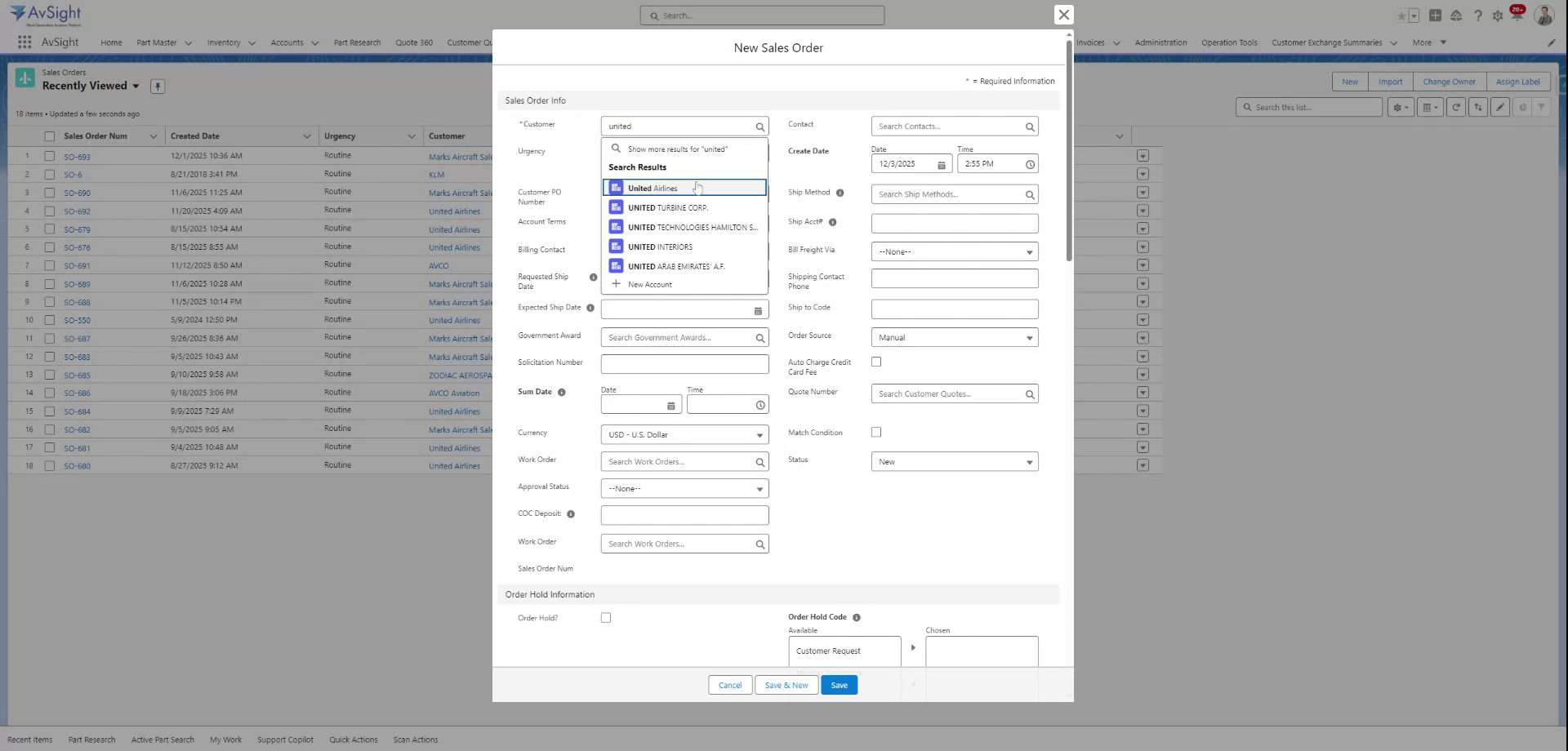1568x751 pixels.
Task: Select the inline edit pencil icon
Action: tap(1501, 107)
